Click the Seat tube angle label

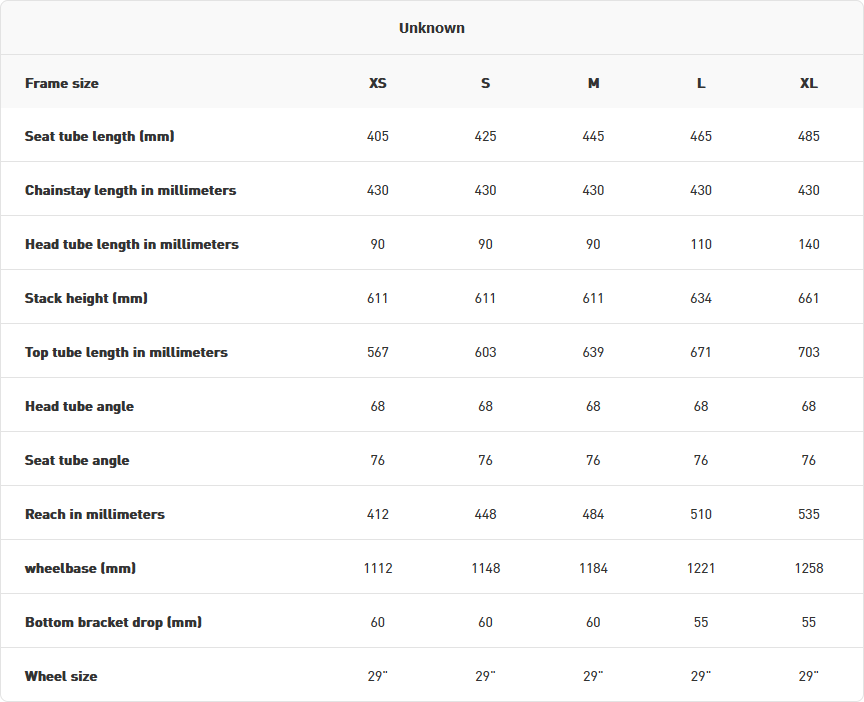(77, 460)
